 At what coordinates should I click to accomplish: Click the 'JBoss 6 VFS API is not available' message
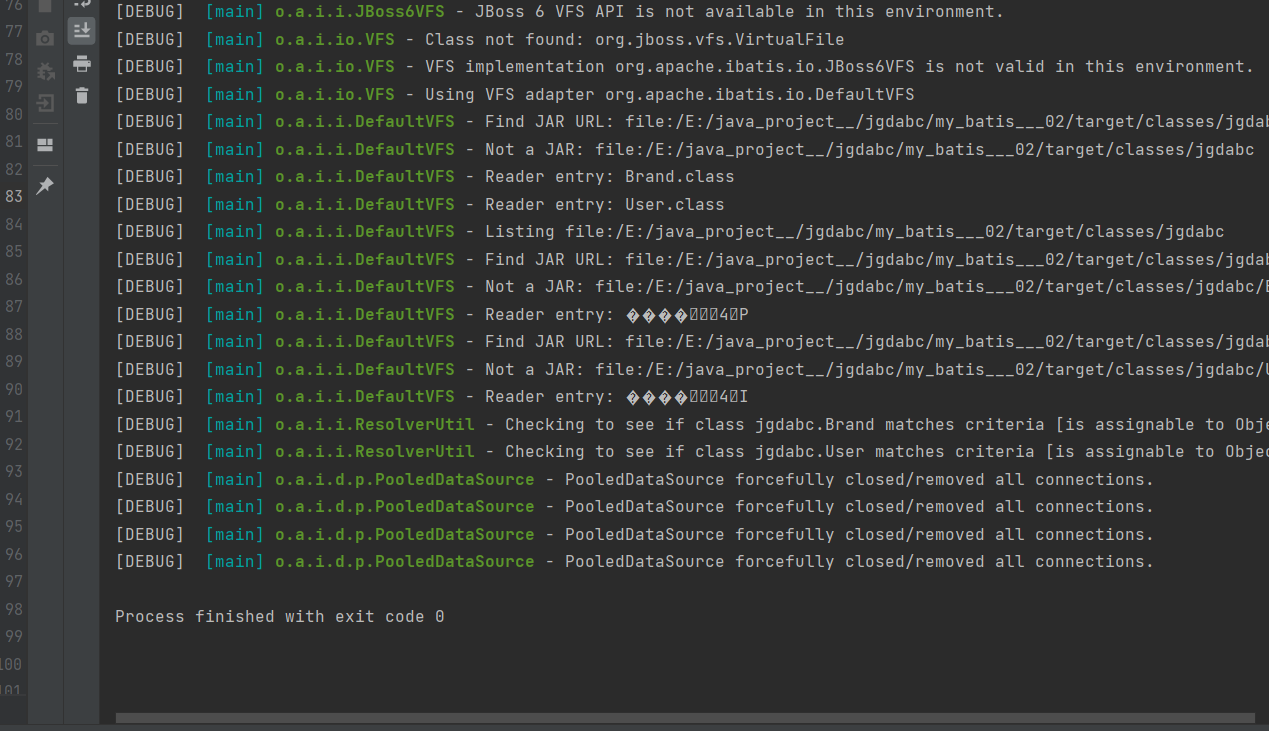(x=739, y=13)
